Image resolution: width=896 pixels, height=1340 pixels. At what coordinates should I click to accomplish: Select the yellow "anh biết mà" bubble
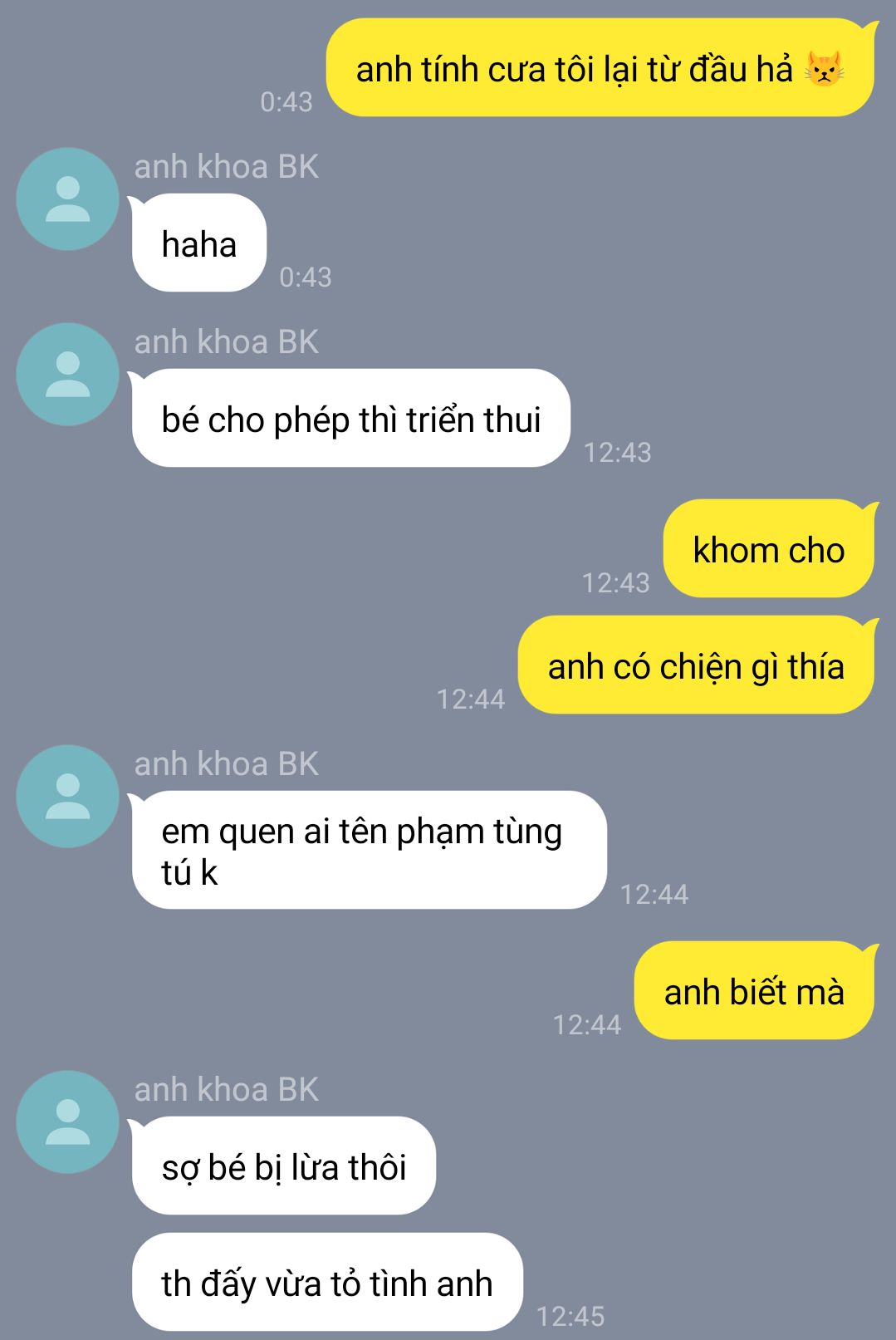(x=754, y=991)
